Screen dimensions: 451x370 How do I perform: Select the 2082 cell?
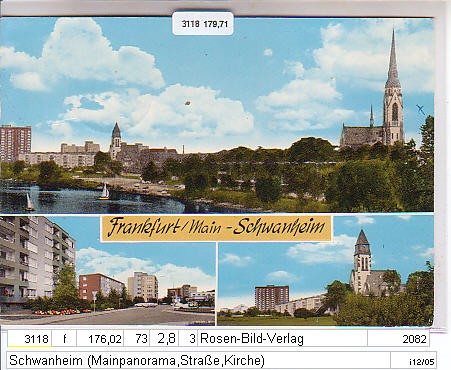click(x=398, y=339)
